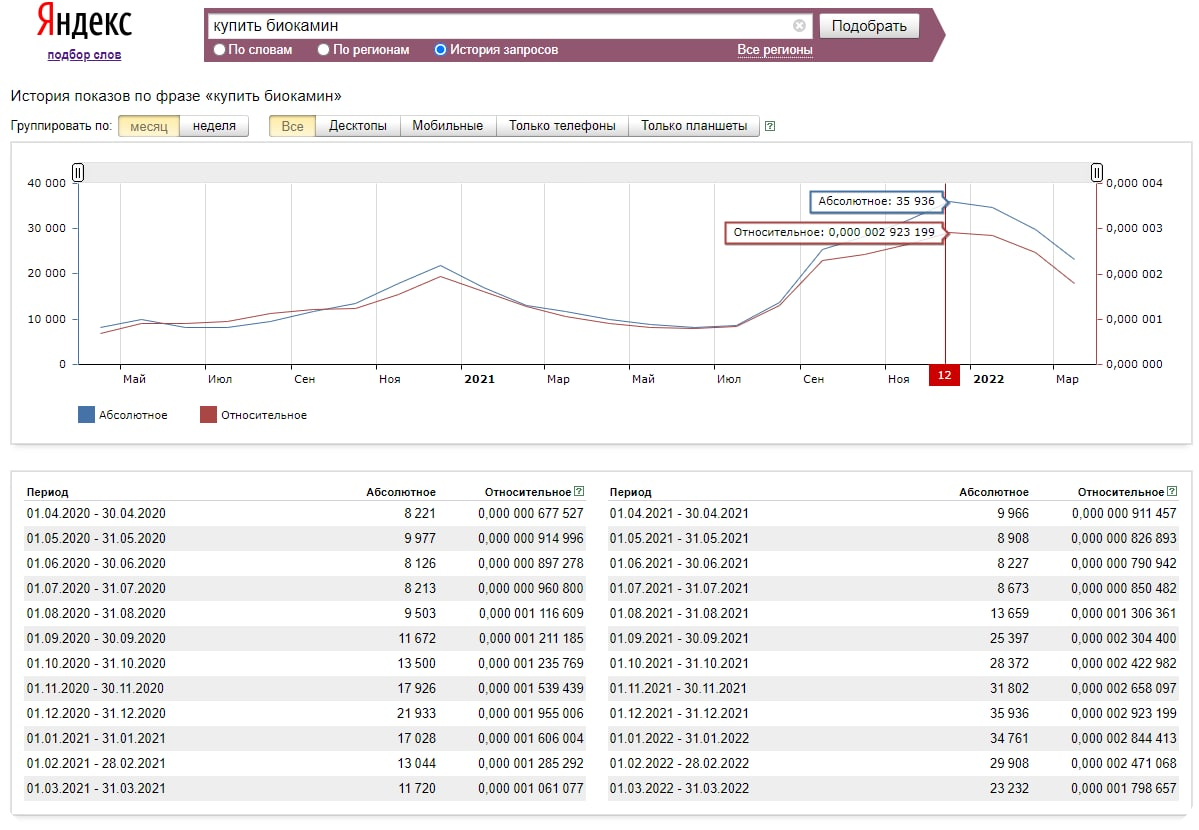Clear the search field with X icon
This screenshot has height=830, width=1199.
[799, 26]
